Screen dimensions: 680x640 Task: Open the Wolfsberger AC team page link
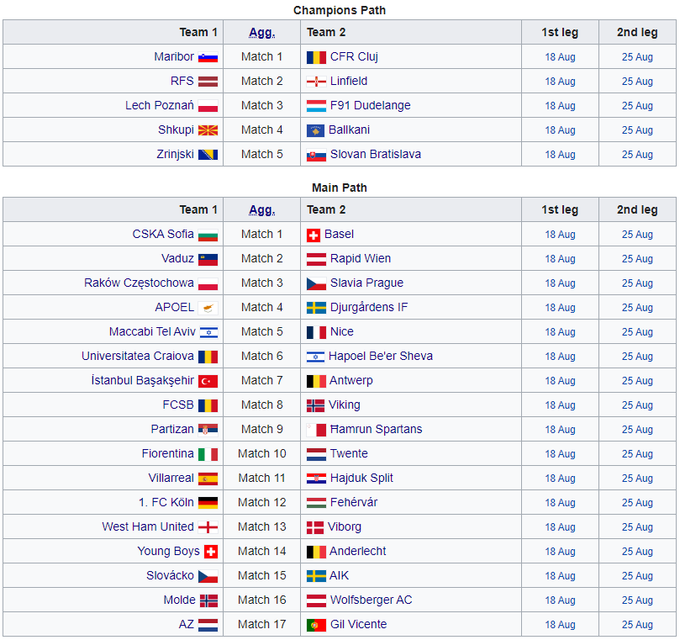point(371,600)
